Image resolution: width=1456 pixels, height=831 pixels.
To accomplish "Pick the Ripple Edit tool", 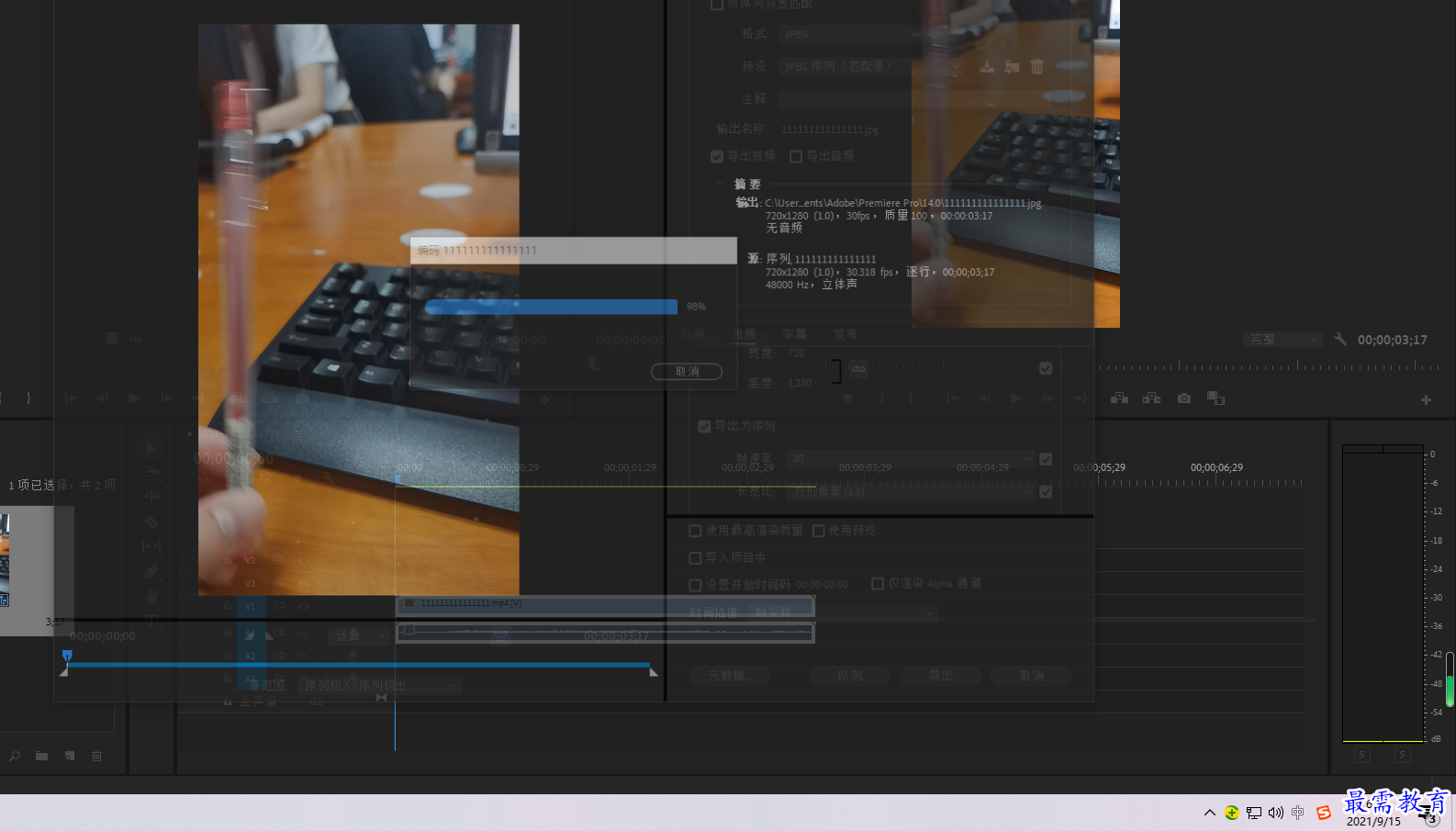I will click(151, 497).
